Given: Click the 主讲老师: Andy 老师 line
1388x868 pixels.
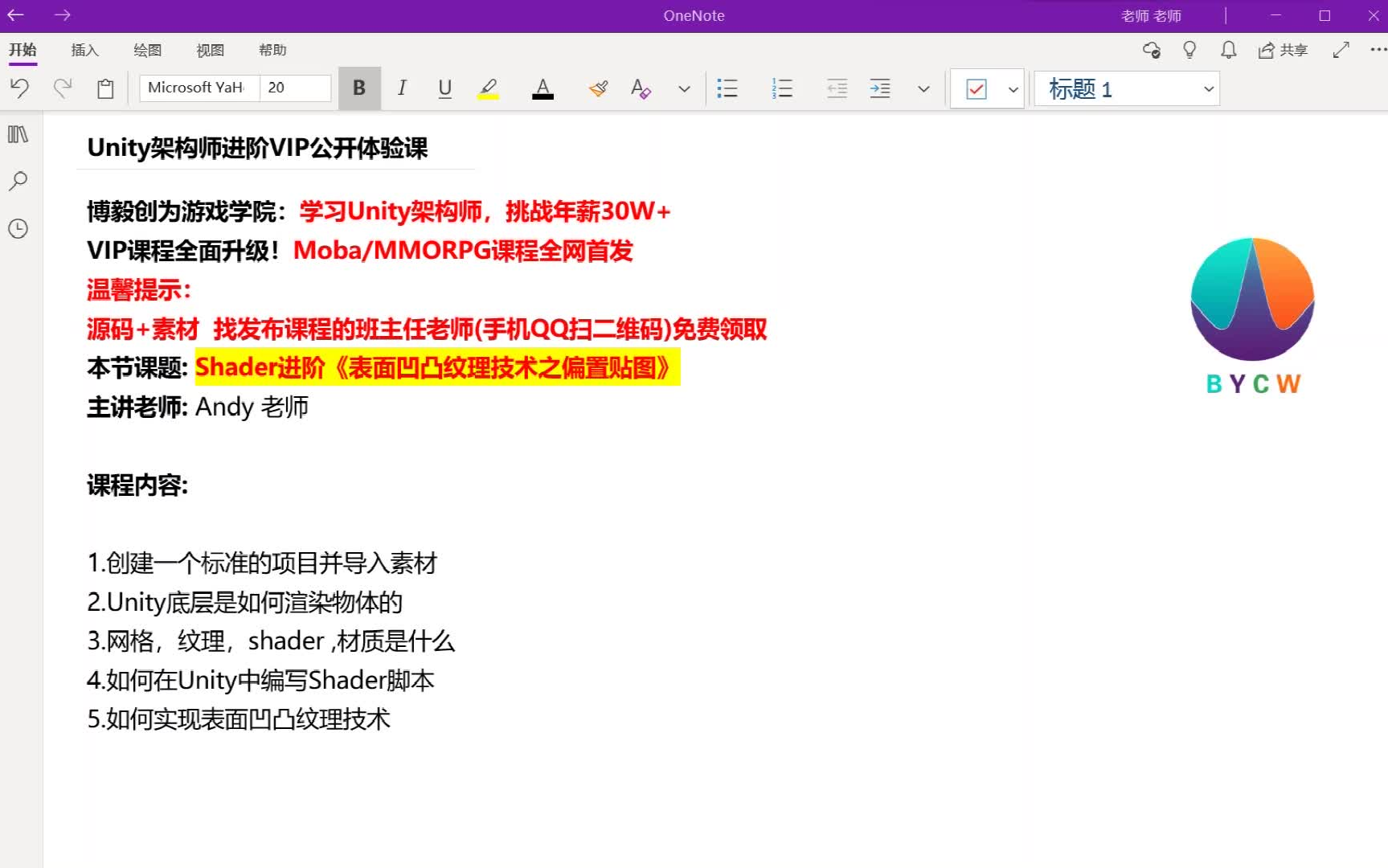Looking at the screenshot, I should [x=198, y=407].
